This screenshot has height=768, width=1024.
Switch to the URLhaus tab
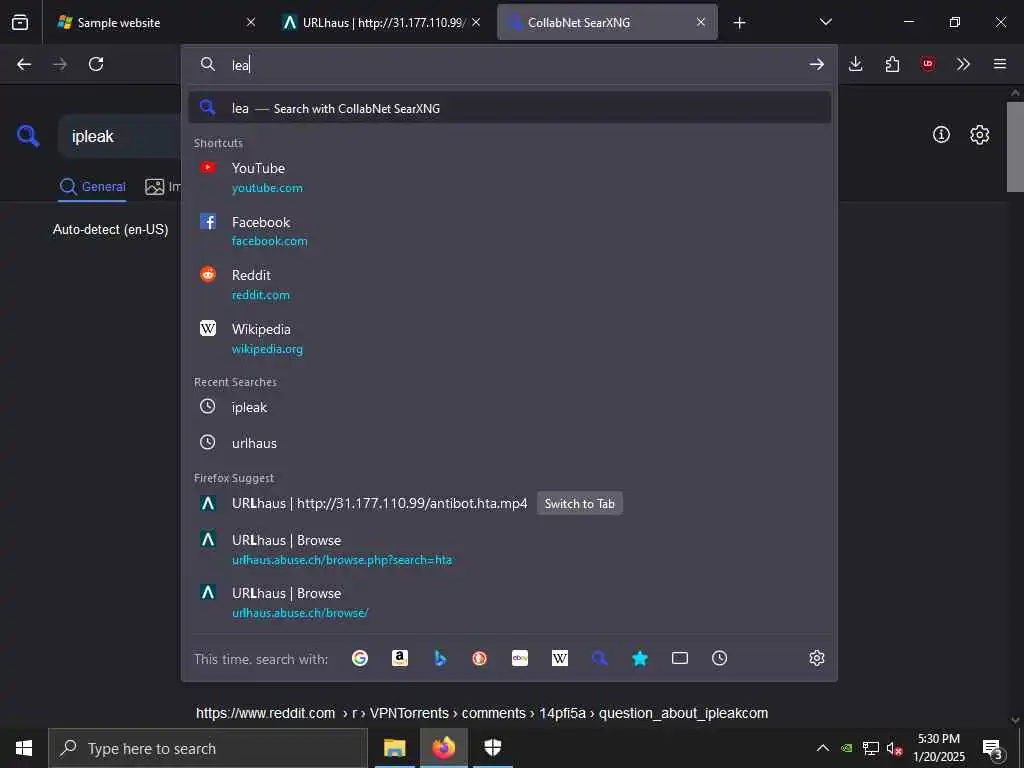tap(381, 22)
